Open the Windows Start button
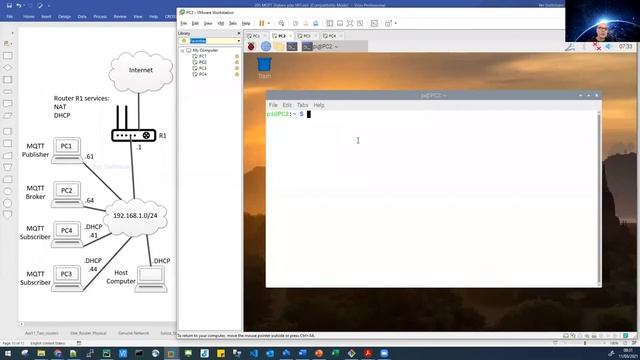Viewport: 640px width, 360px height. click(8, 353)
